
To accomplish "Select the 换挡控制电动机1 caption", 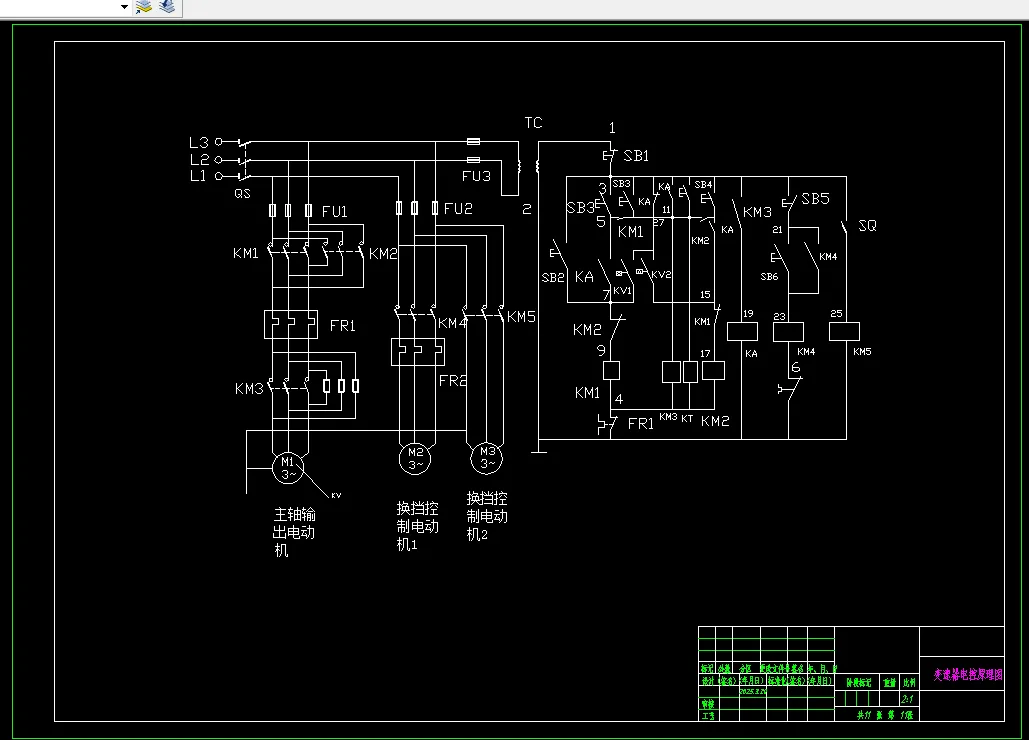I will 417,526.
